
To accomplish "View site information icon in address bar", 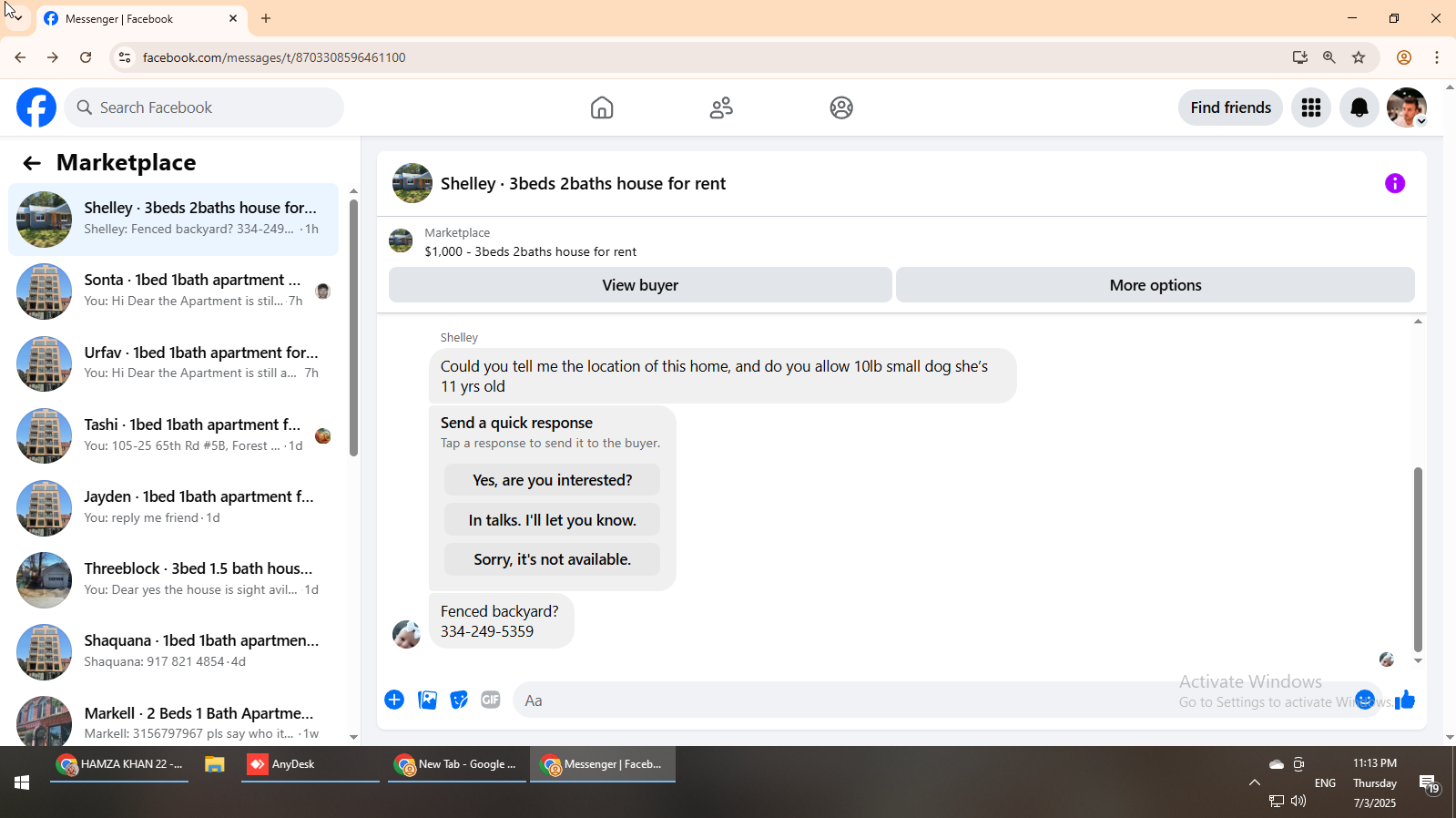I will (125, 57).
